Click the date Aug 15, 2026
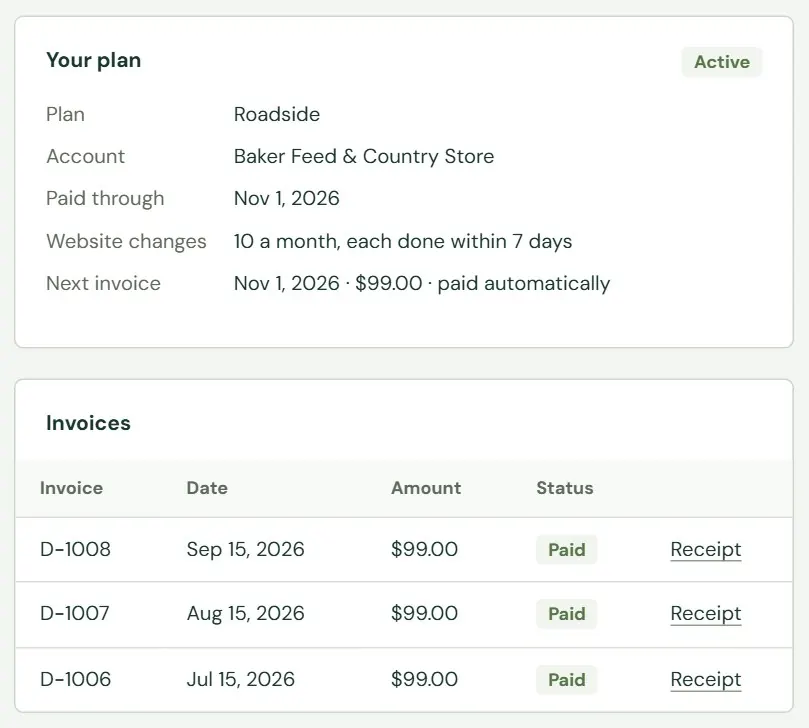This screenshot has height=728, width=809. [246, 613]
